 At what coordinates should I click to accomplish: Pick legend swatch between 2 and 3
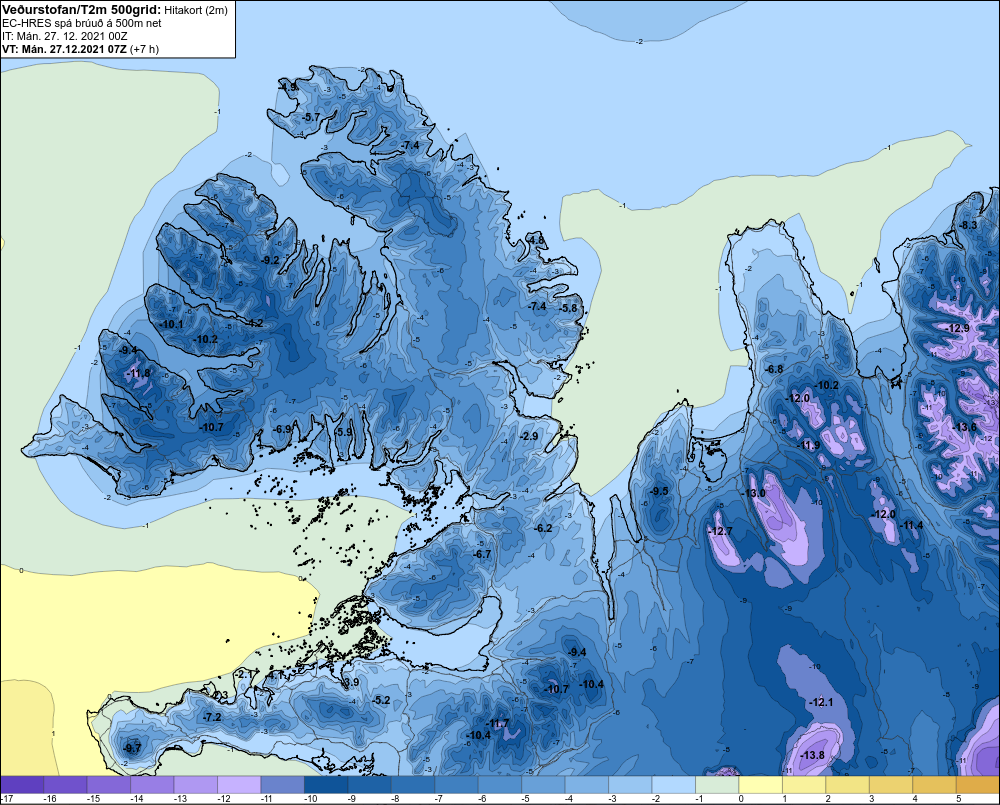click(848, 785)
